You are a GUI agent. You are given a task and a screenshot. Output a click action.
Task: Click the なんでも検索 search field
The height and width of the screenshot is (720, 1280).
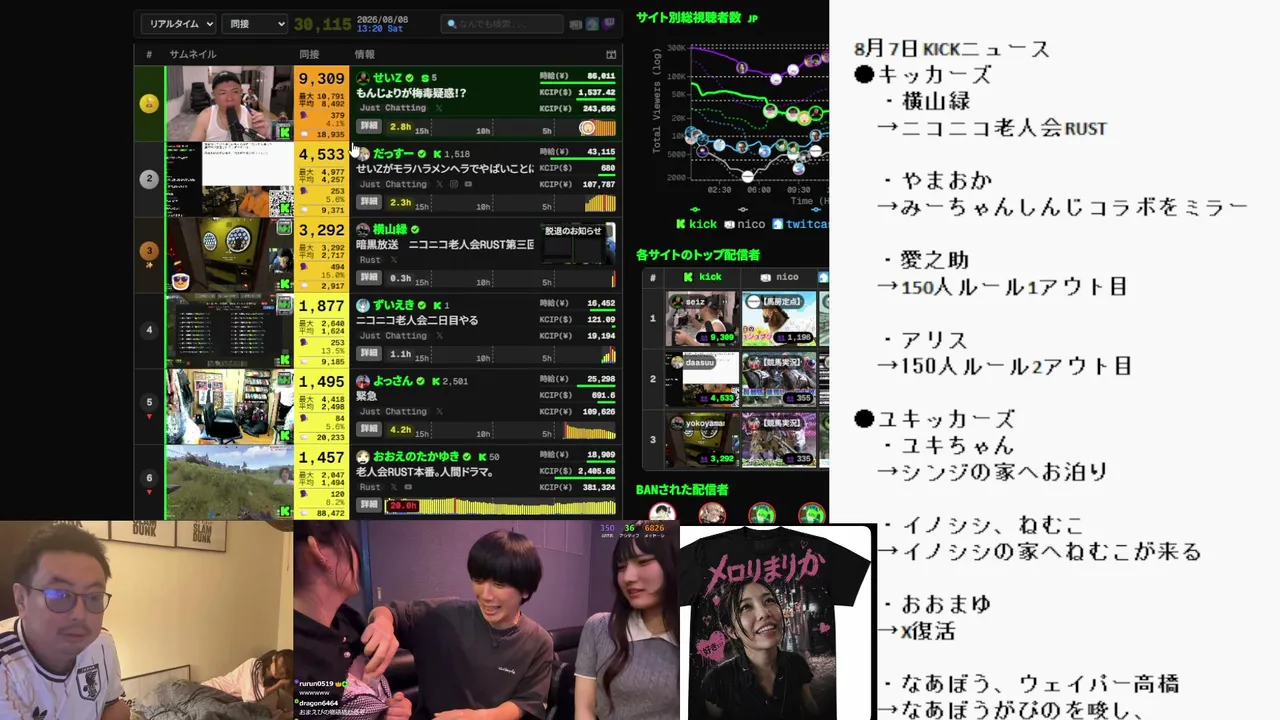pyautogui.click(x=502, y=24)
